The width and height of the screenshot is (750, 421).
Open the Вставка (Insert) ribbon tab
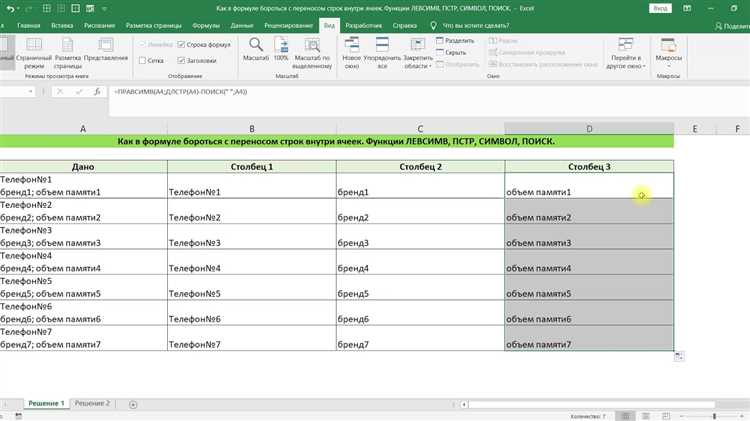(62, 25)
